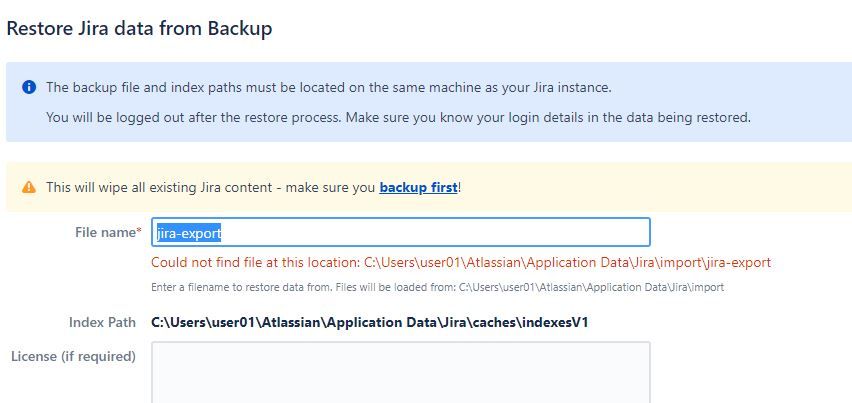Click the logged out after restore notice text

[x=398, y=117]
